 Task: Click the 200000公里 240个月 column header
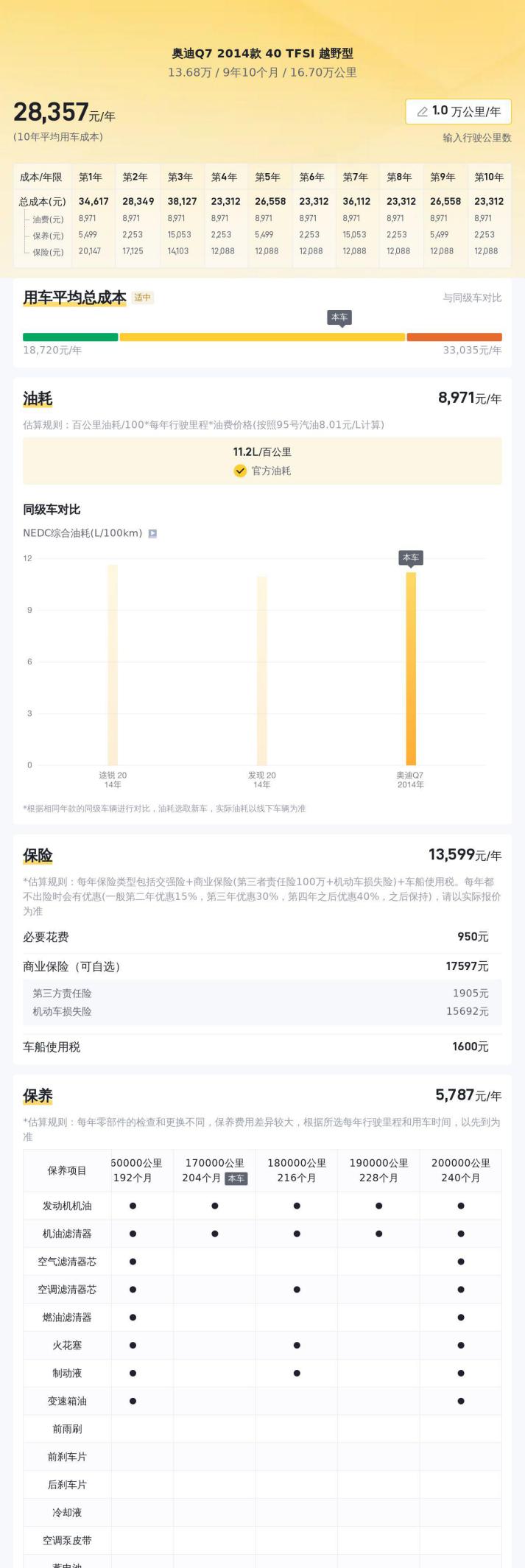[x=461, y=1170]
